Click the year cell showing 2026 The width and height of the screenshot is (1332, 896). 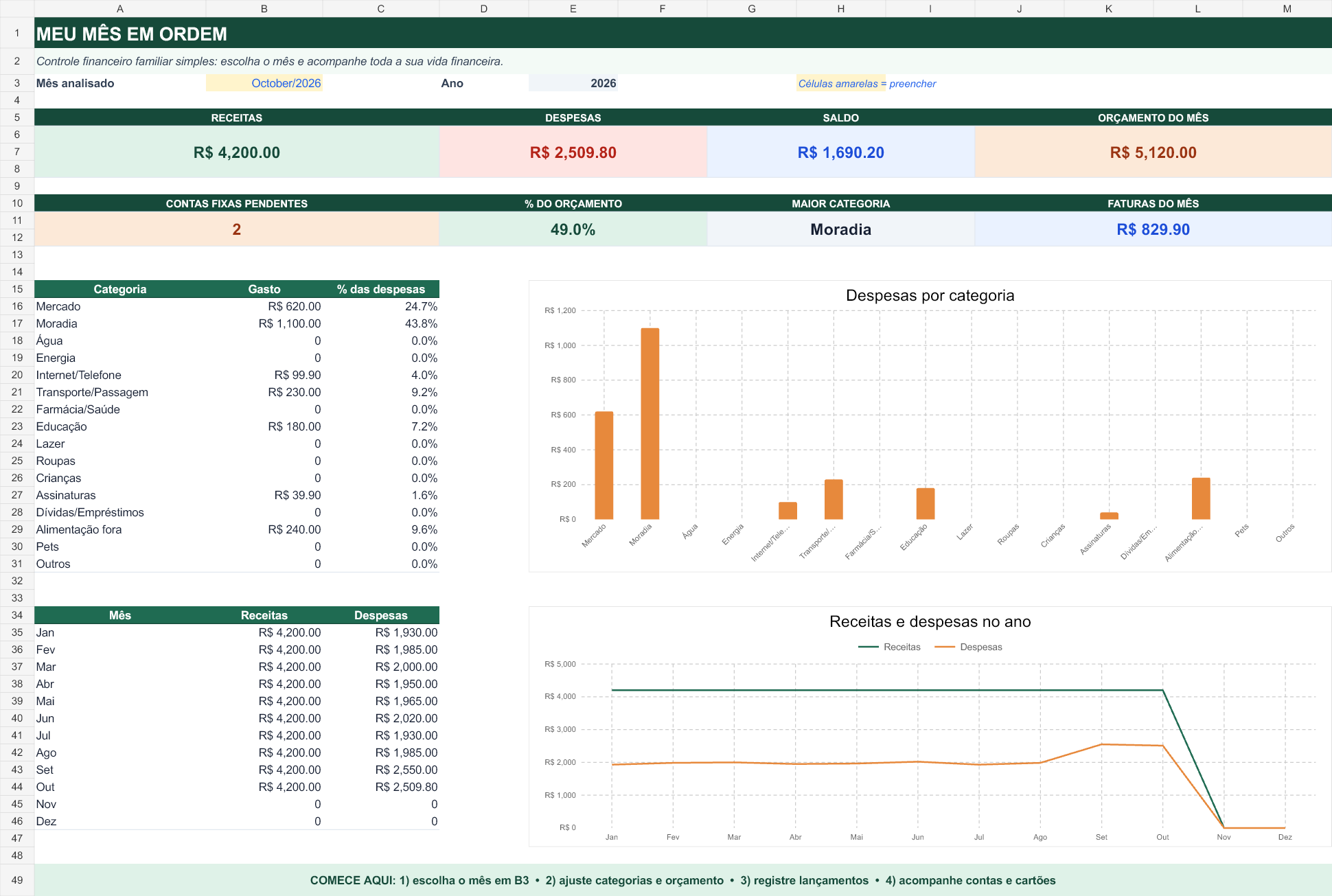(x=573, y=83)
